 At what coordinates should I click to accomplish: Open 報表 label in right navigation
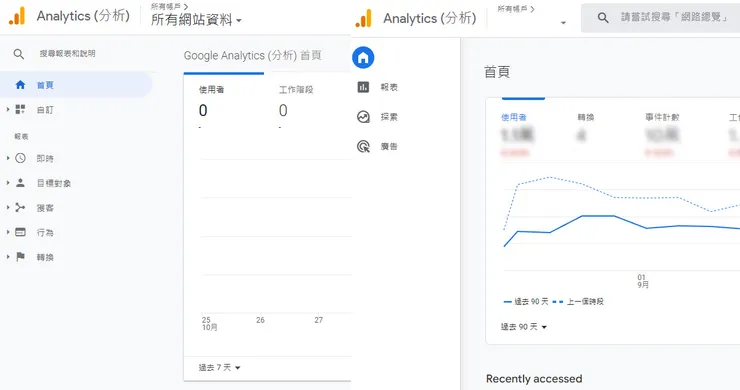(x=389, y=87)
